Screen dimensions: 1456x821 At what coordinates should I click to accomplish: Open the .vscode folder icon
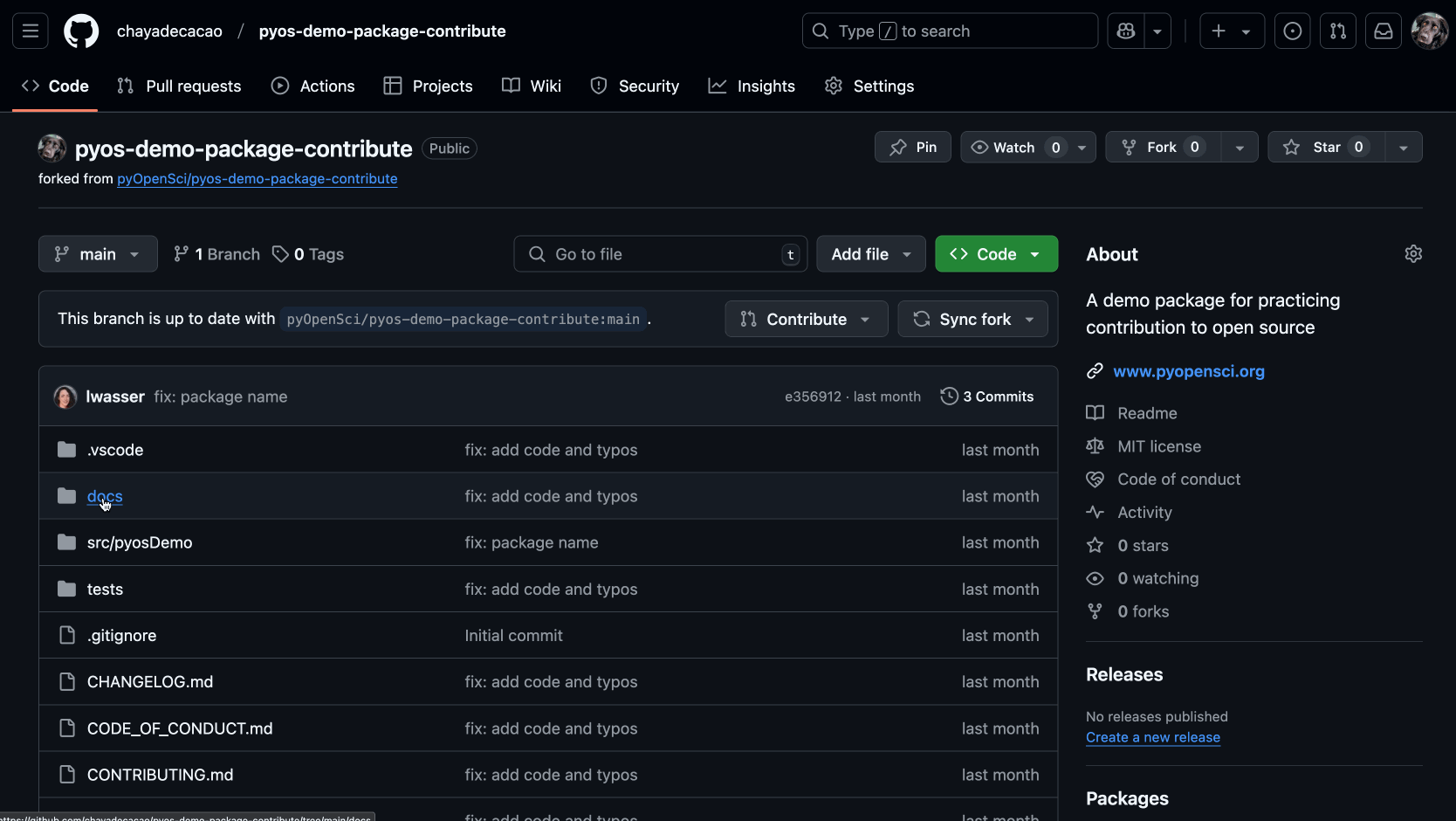[66, 450]
